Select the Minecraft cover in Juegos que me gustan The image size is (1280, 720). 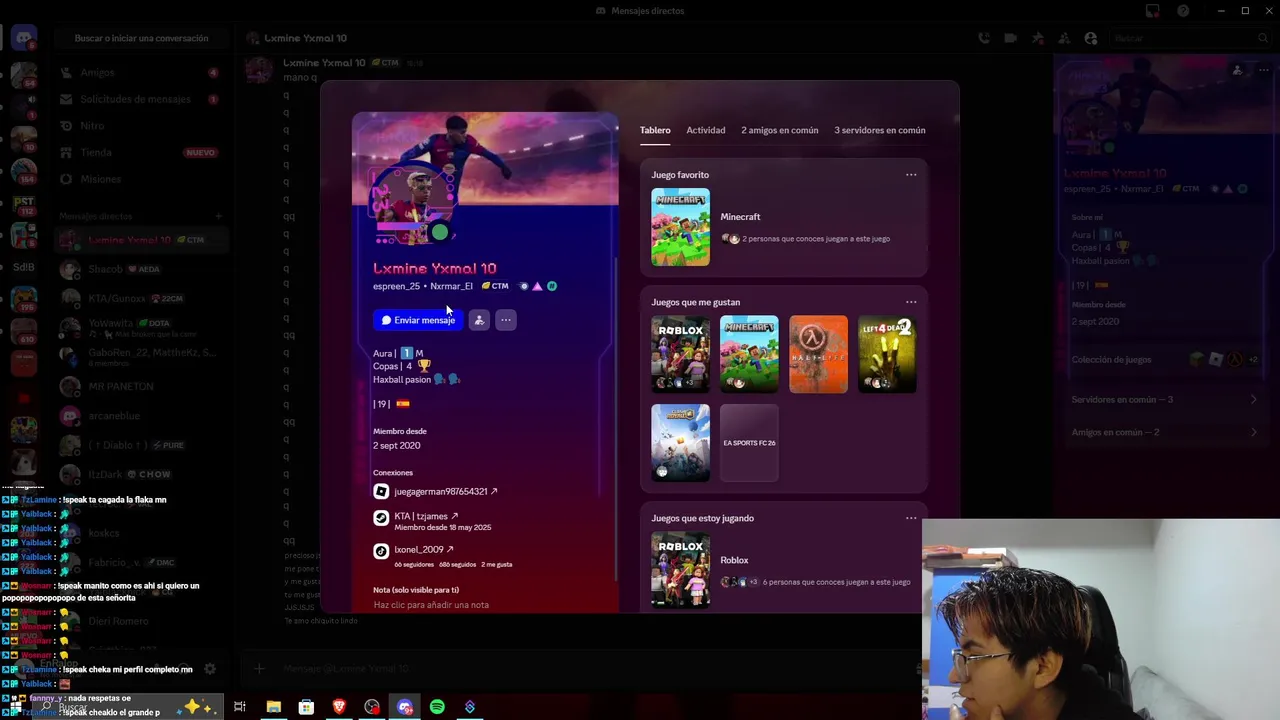pos(749,354)
